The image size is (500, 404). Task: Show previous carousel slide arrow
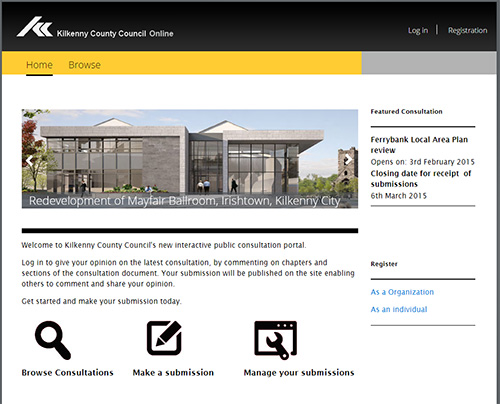pos(30,161)
